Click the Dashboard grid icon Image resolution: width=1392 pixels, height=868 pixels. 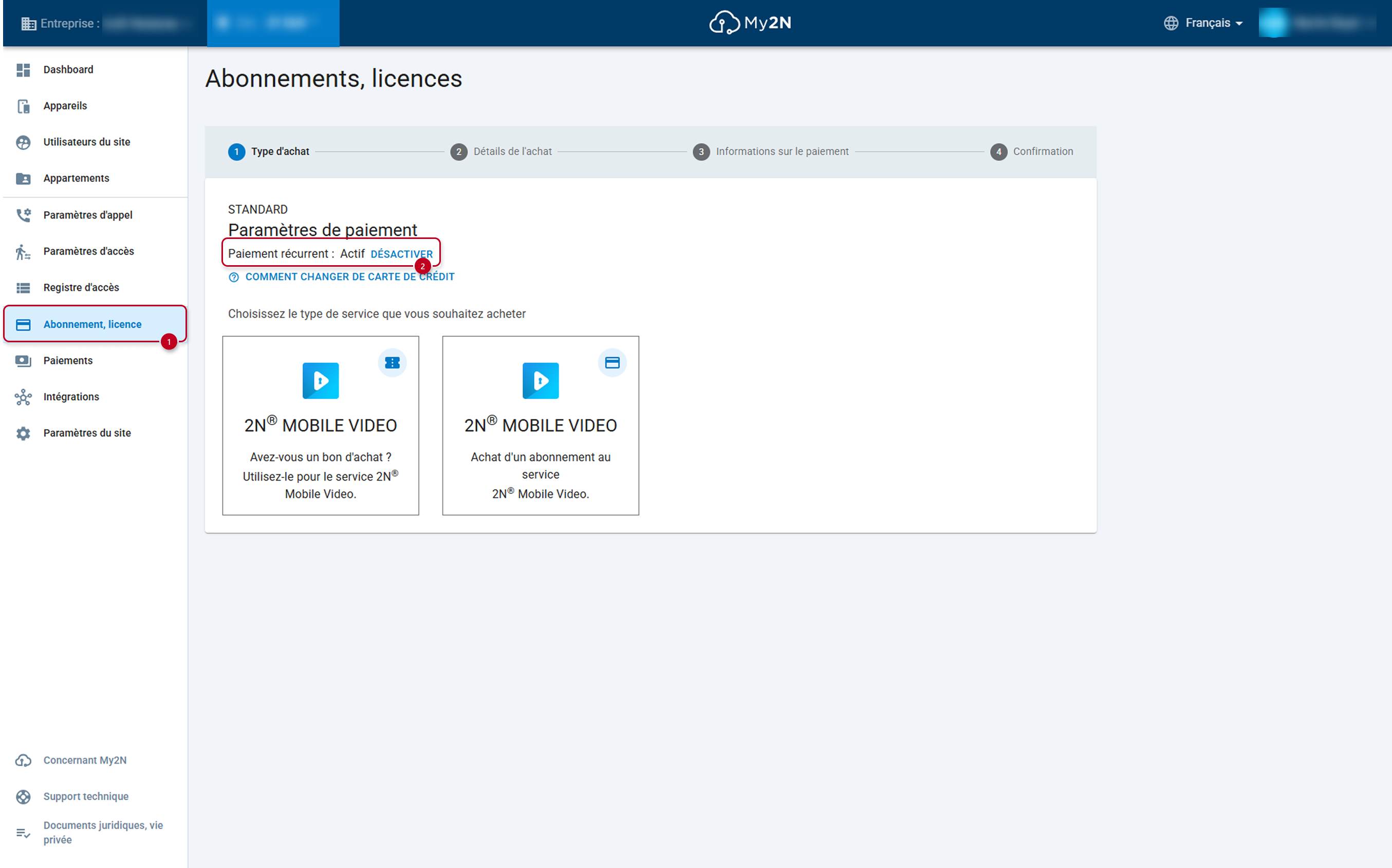[x=23, y=70]
